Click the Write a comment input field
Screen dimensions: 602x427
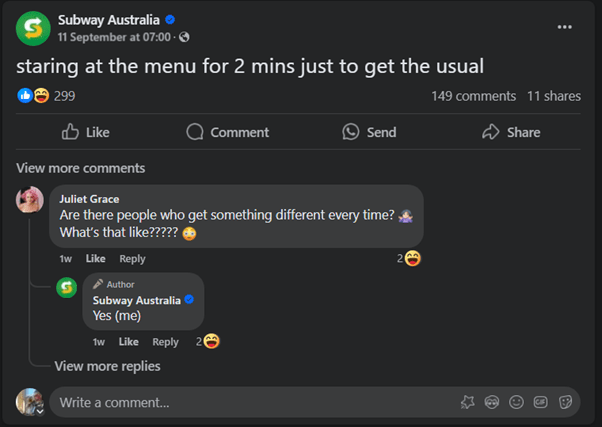[x=250, y=402]
